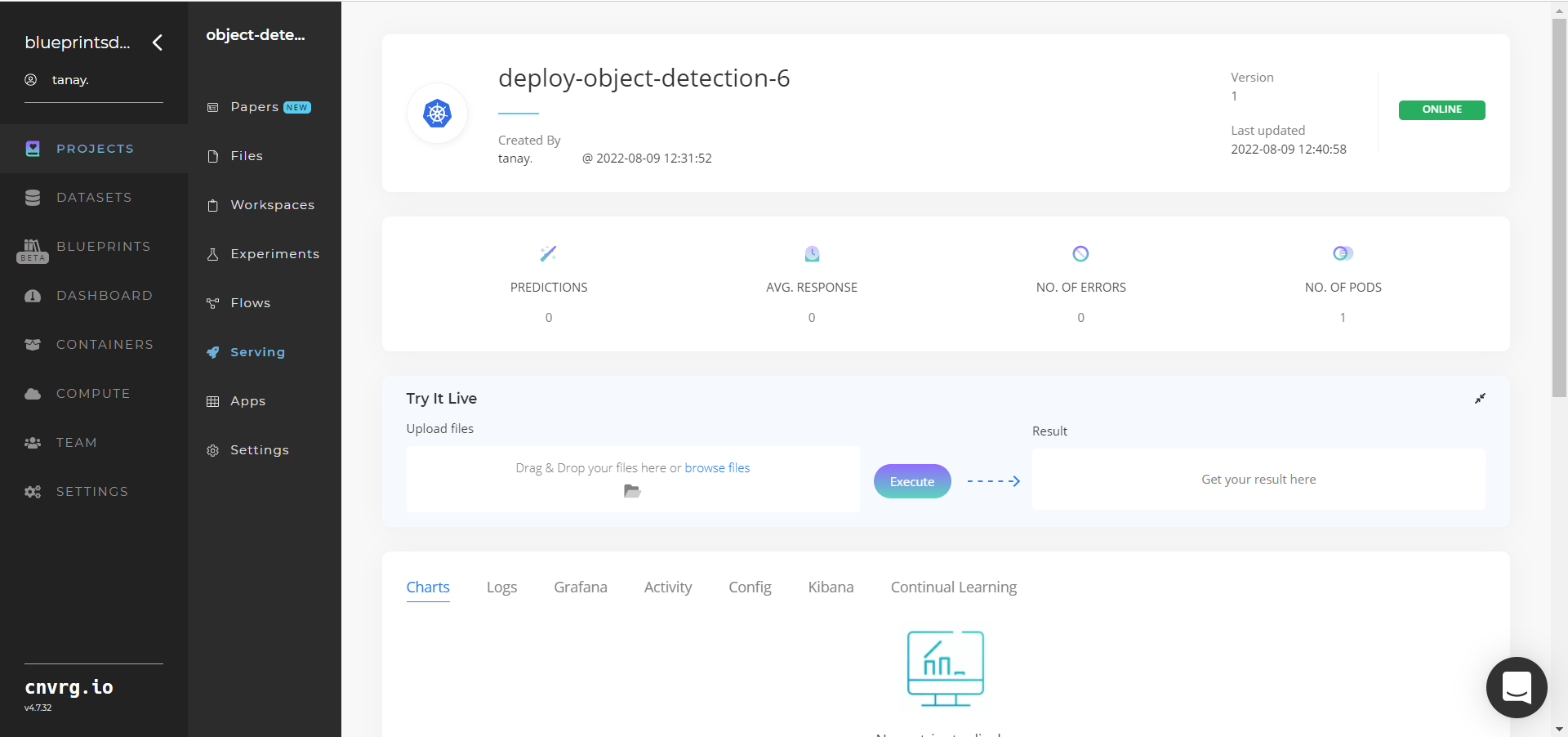The image size is (1568, 737).
Task: Click the Apps grid icon
Action: (x=213, y=401)
